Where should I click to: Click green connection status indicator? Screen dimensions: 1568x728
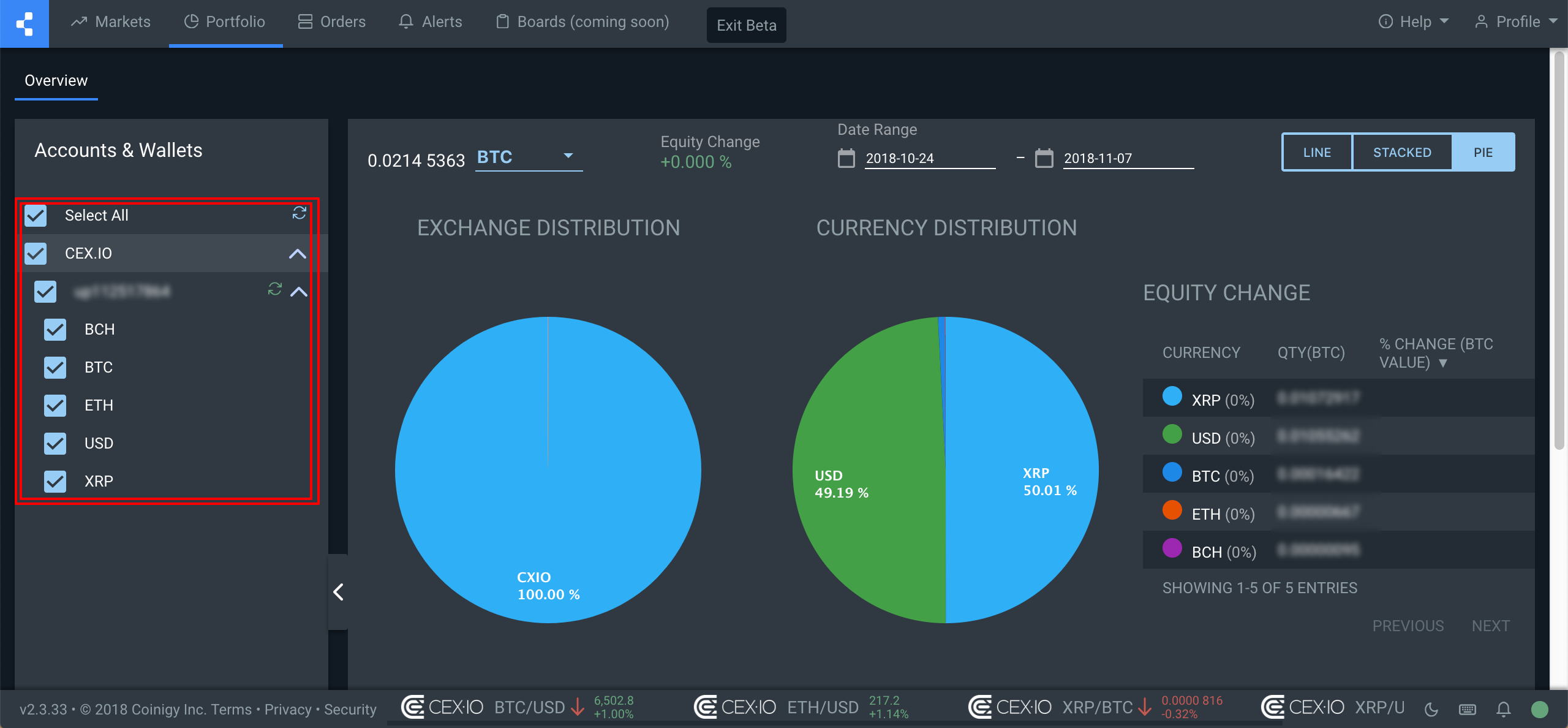pos(1540,710)
